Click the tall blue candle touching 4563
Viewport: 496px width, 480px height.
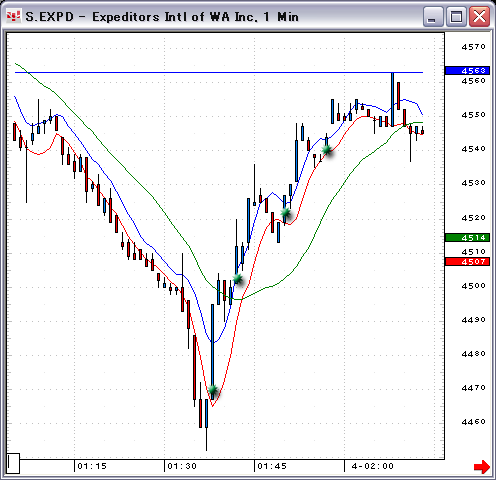click(393, 99)
